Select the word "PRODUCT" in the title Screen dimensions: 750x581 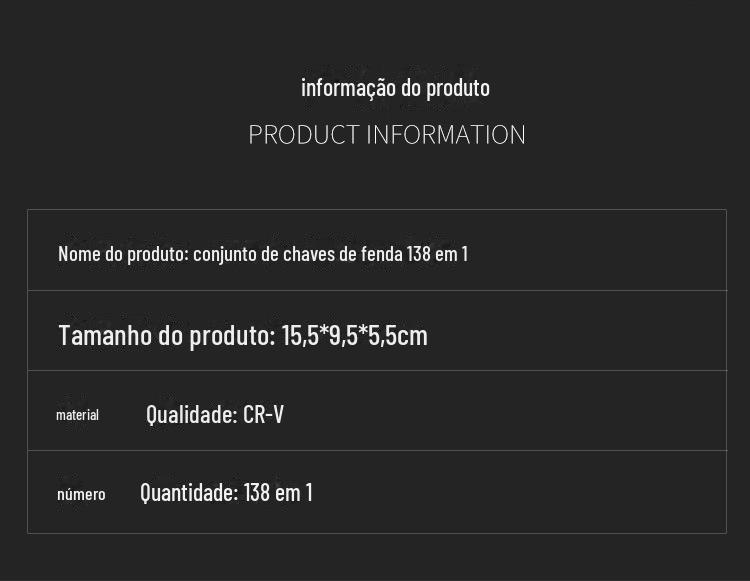[x=303, y=135]
